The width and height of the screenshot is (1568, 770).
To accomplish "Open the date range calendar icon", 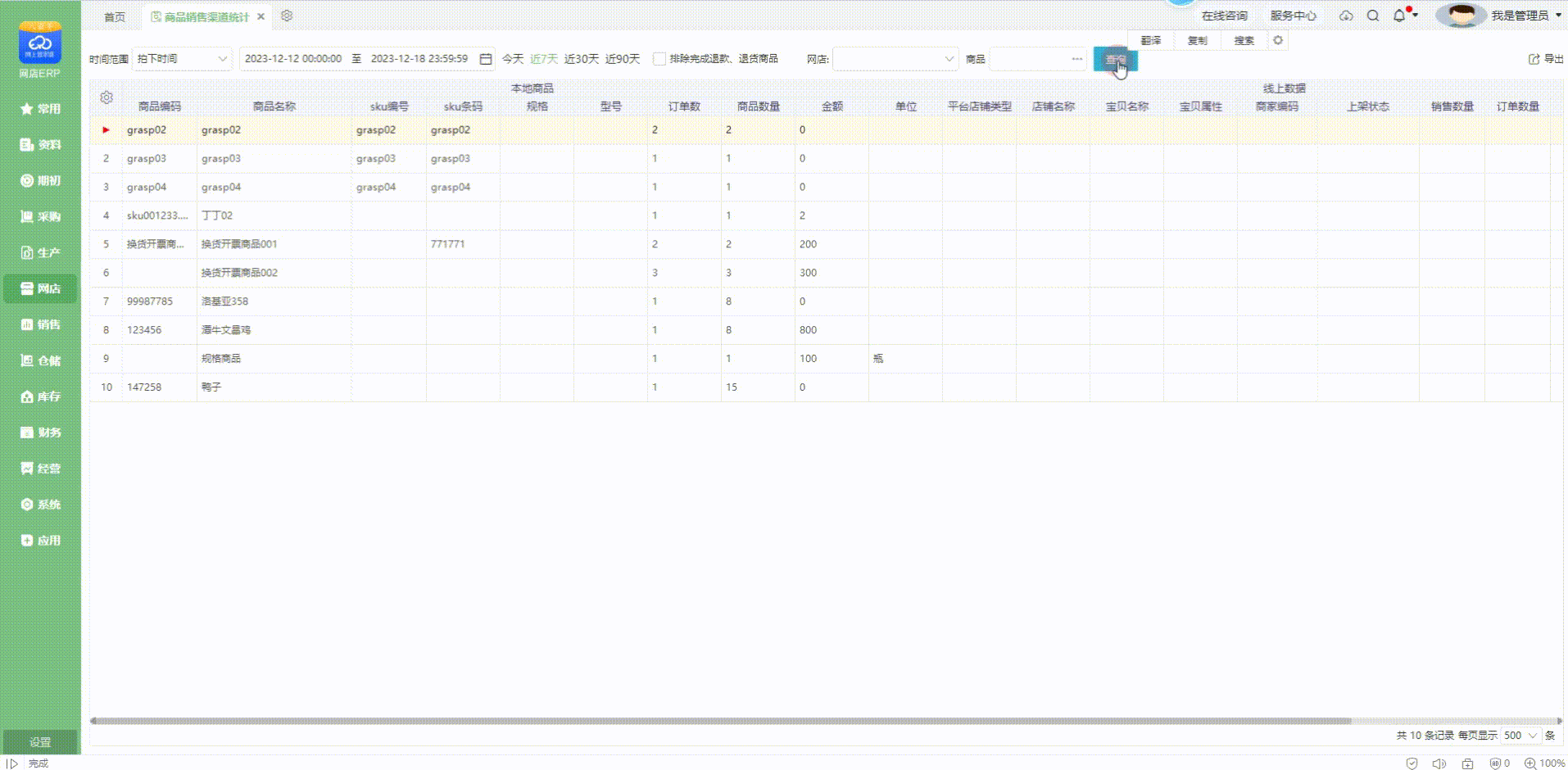I will click(486, 59).
